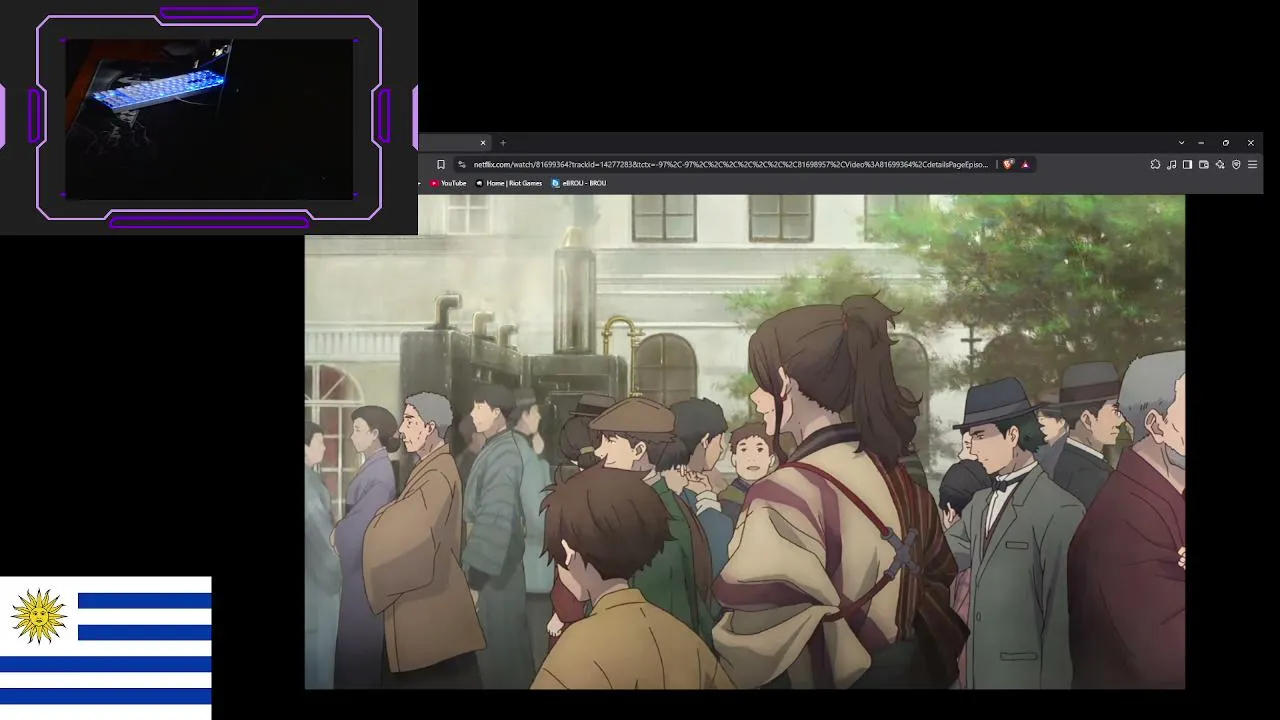Open the Extensions puzzle icon
This screenshot has width=1280, height=720.
(1155, 165)
